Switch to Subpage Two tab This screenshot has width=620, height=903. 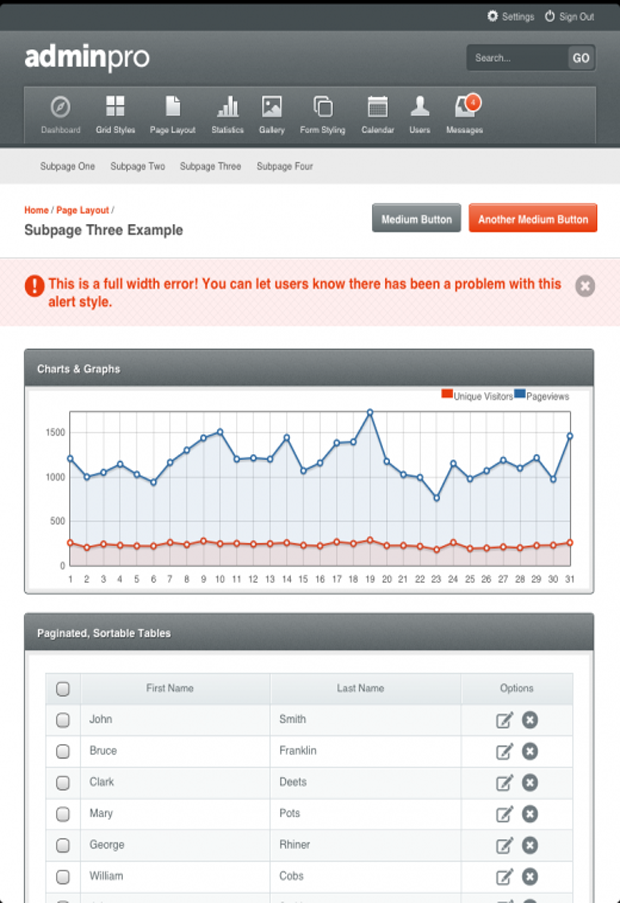[138, 166]
